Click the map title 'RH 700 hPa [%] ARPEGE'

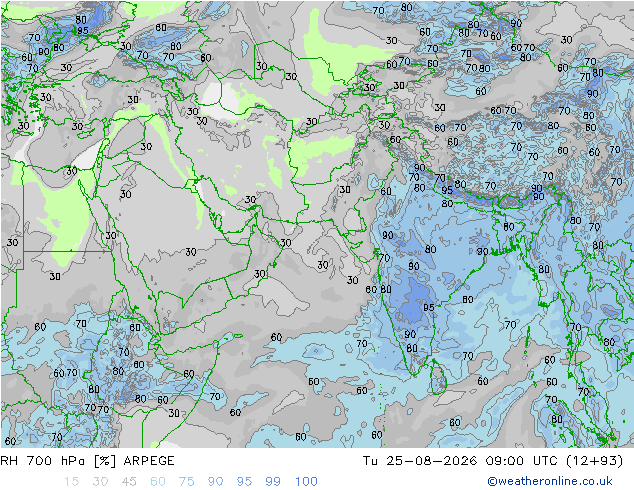(87, 461)
